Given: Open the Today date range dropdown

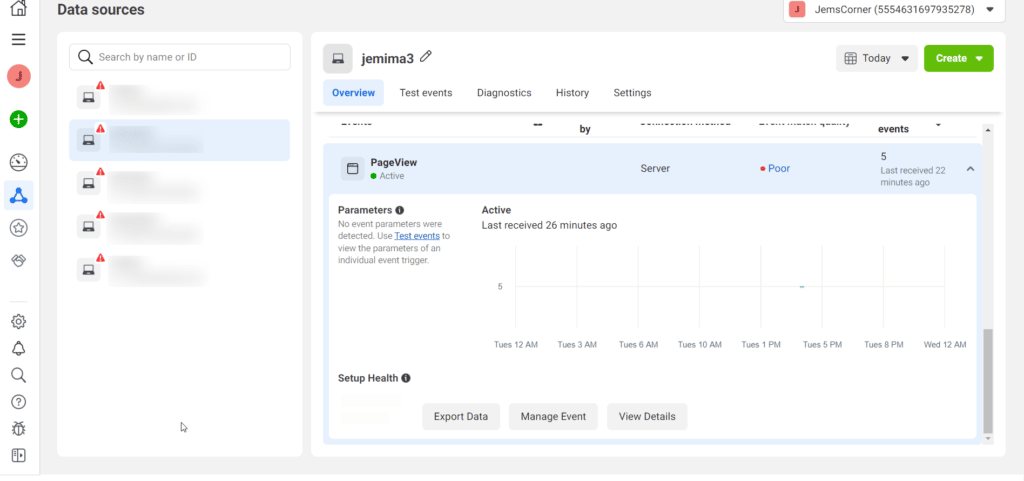Looking at the screenshot, I should click(876, 59).
